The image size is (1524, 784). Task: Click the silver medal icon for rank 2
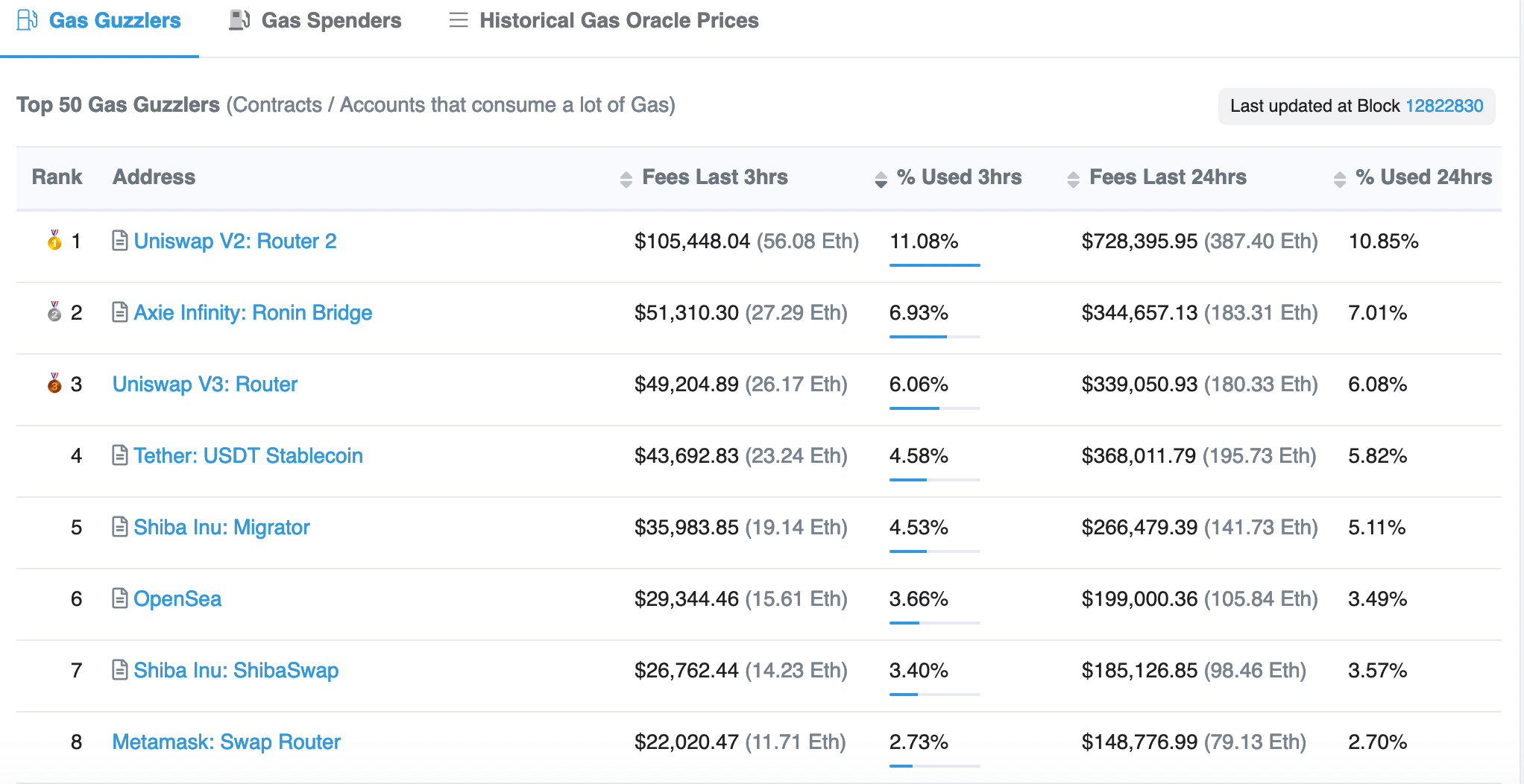54,312
